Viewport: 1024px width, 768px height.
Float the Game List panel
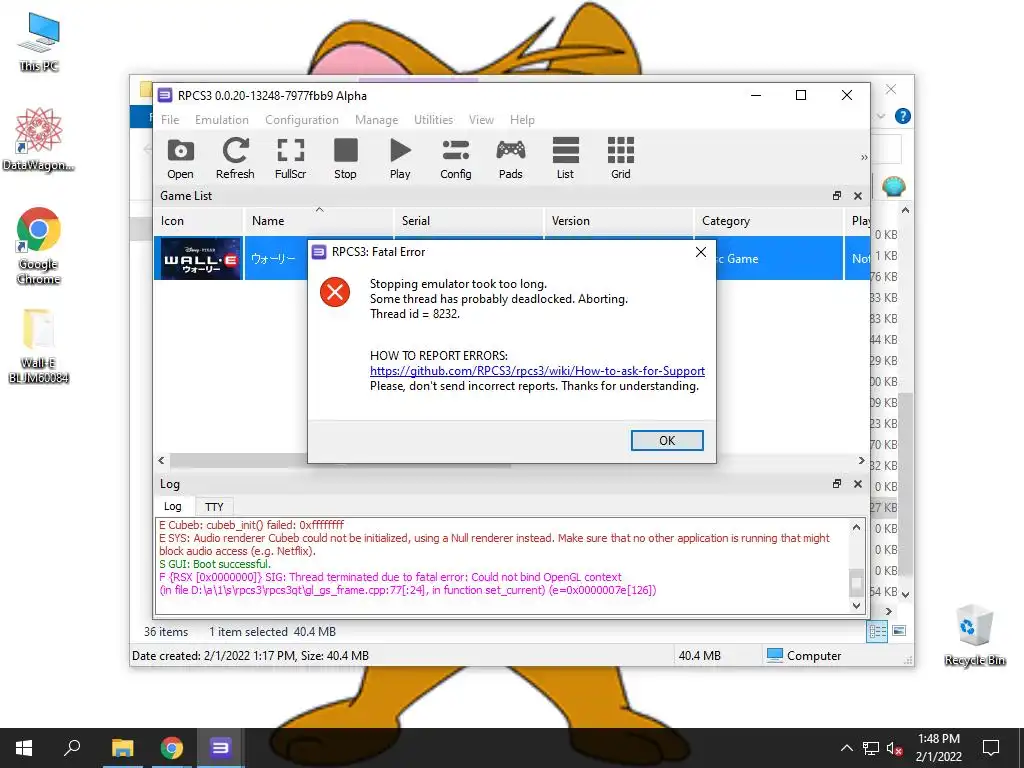point(837,196)
